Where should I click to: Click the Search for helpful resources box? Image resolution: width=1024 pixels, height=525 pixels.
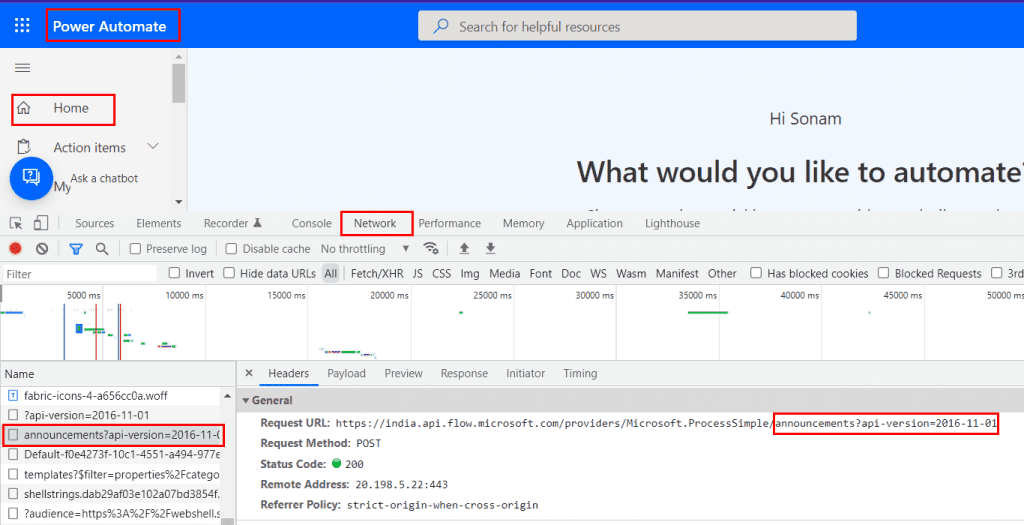637,26
